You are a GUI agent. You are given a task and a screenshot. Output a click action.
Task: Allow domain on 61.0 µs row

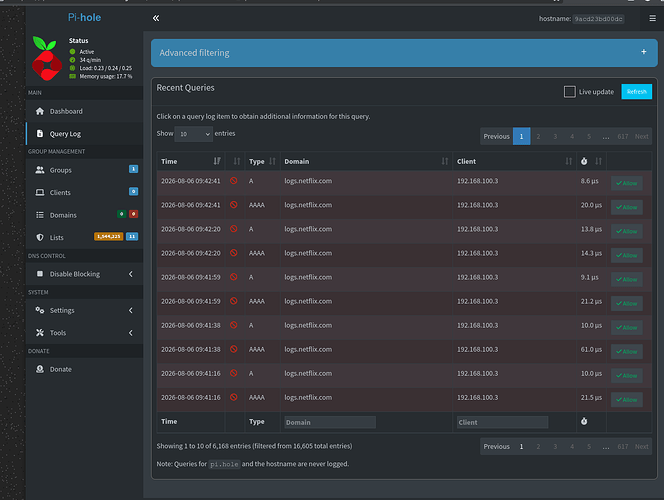626,352
